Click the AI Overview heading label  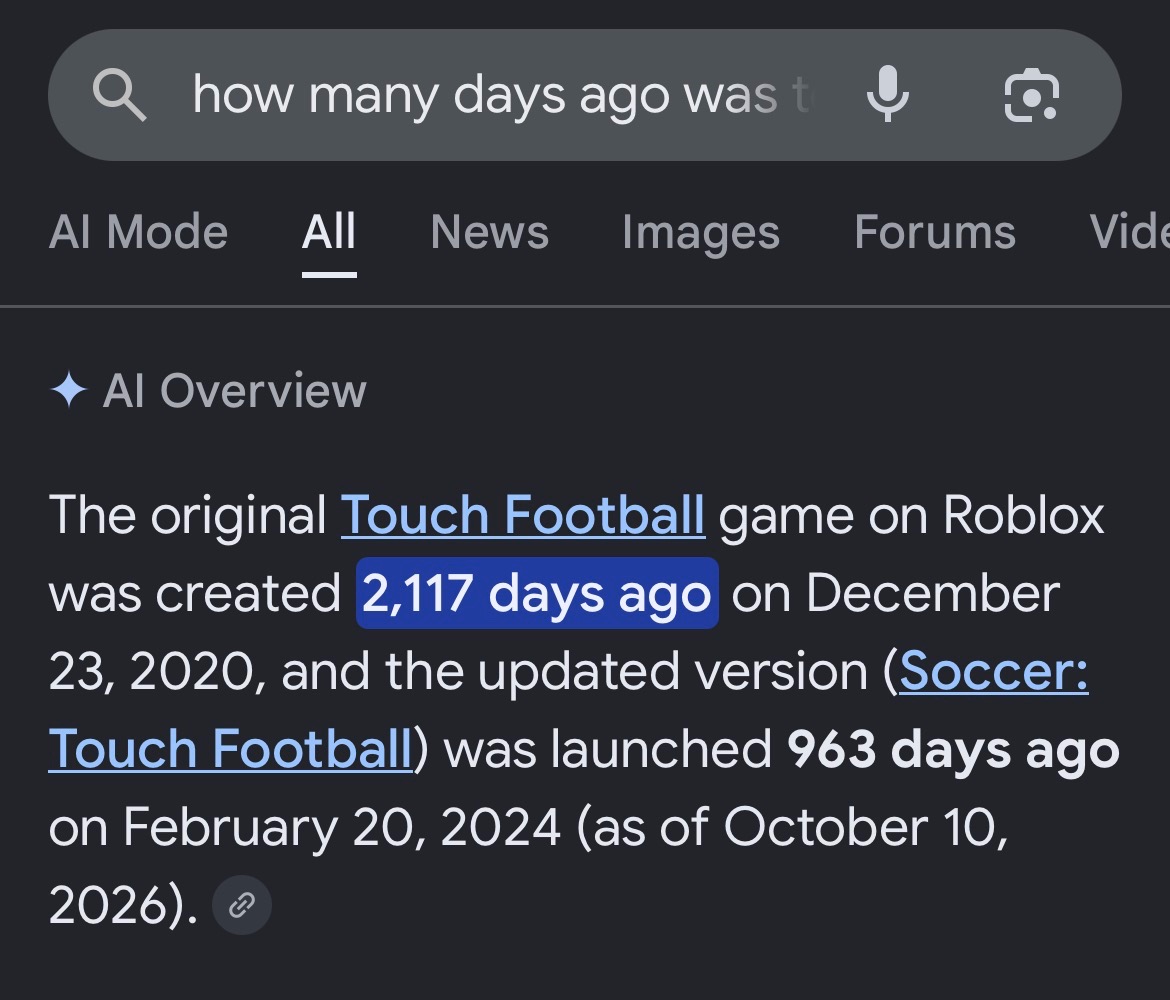coord(234,390)
